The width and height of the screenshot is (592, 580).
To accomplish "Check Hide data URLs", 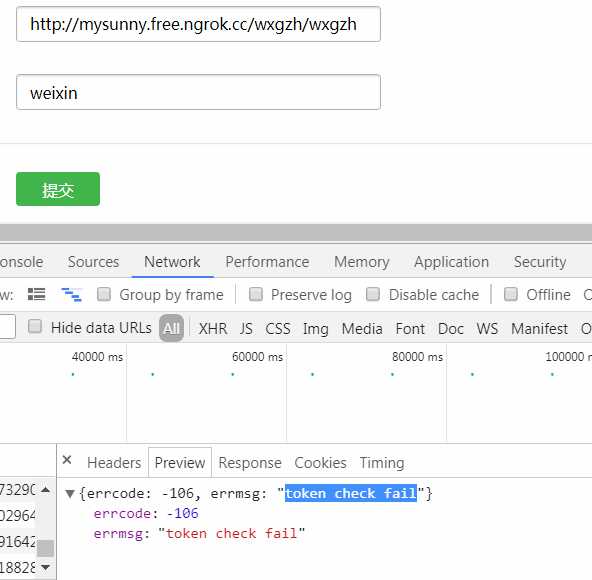I will 35,327.
